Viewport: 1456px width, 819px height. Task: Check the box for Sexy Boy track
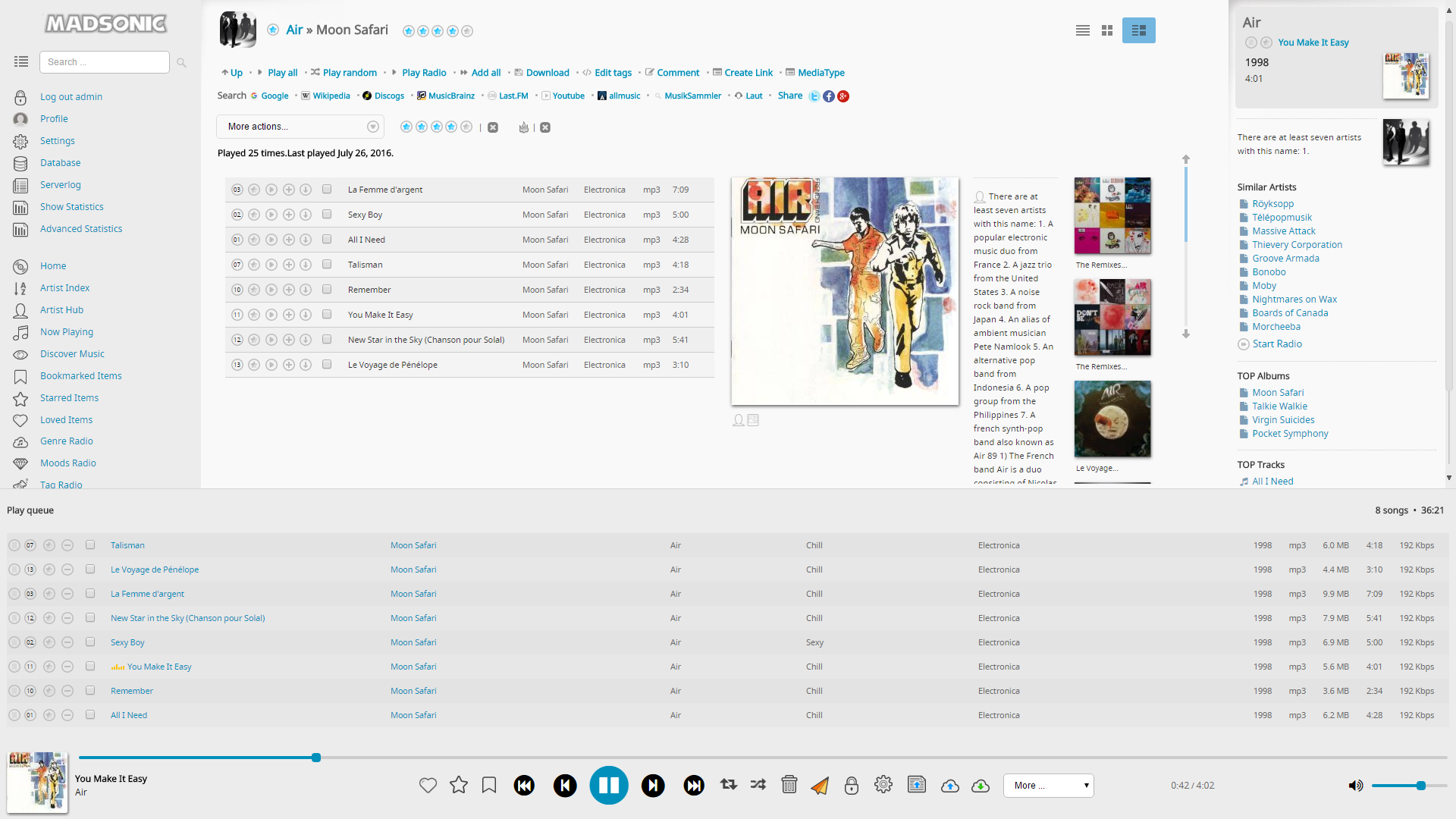(x=327, y=215)
